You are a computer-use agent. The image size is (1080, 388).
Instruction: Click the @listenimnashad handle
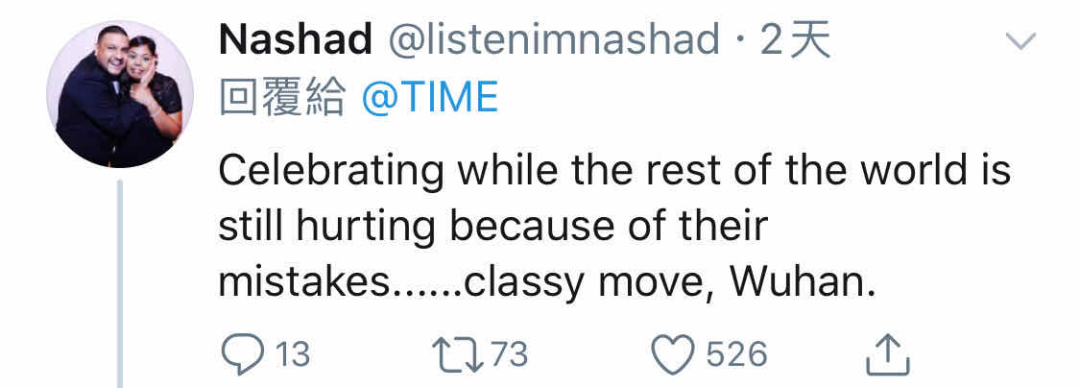click(554, 41)
